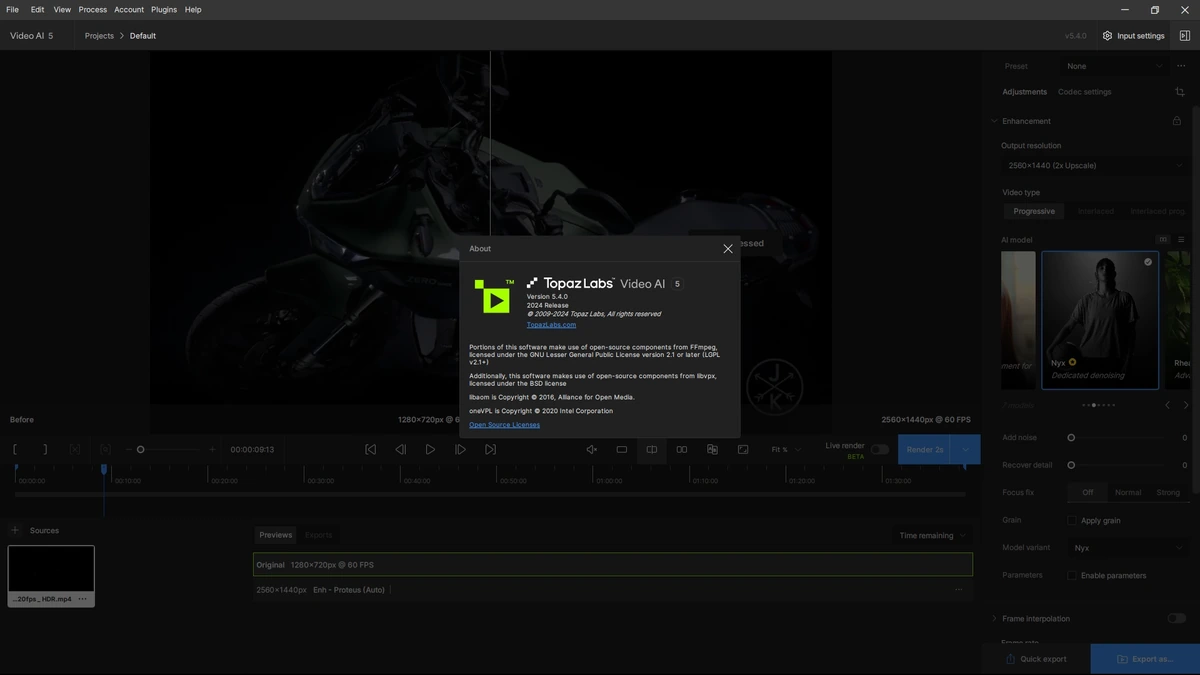The width and height of the screenshot is (1200, 675).
Task: Click the Export as button
Action: [x=1145, y=659]
